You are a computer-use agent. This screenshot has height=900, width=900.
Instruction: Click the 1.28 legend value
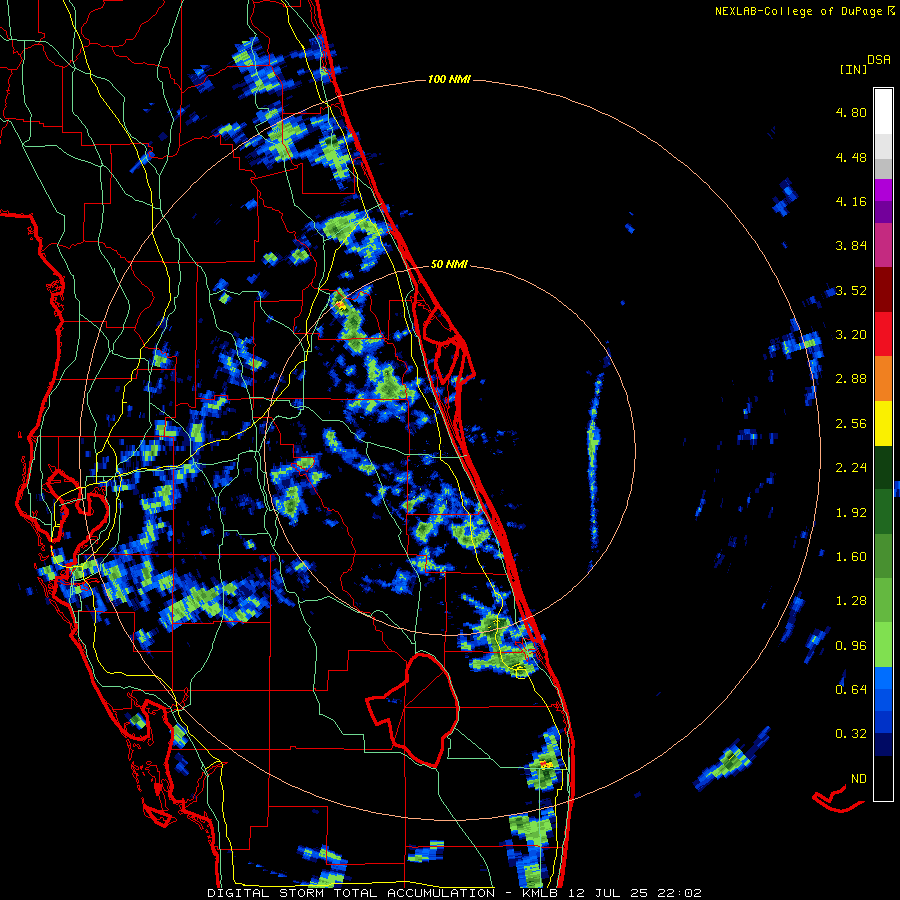tap(851, 601)
